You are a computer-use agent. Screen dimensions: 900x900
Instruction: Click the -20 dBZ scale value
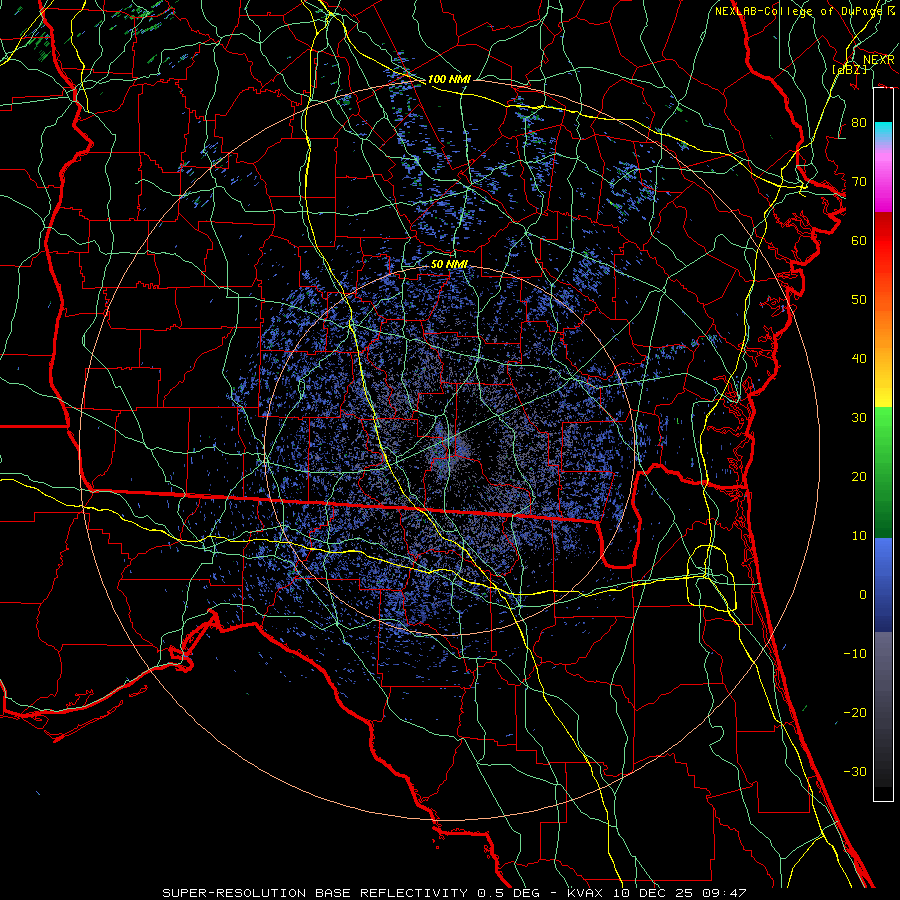click(x=855, y=713)
